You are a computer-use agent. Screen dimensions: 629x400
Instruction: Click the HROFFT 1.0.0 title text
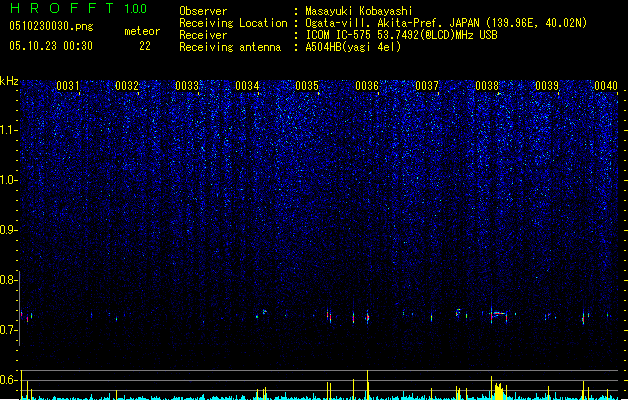(x=78, y=8)
